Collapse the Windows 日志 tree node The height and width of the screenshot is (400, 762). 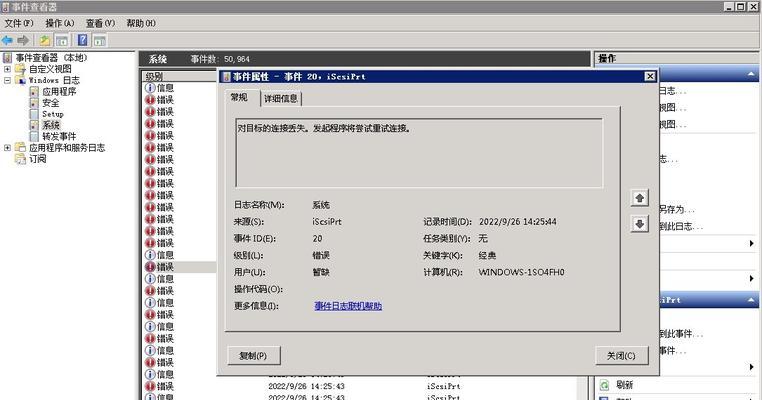pyautogui.click(x=7, y=80)
